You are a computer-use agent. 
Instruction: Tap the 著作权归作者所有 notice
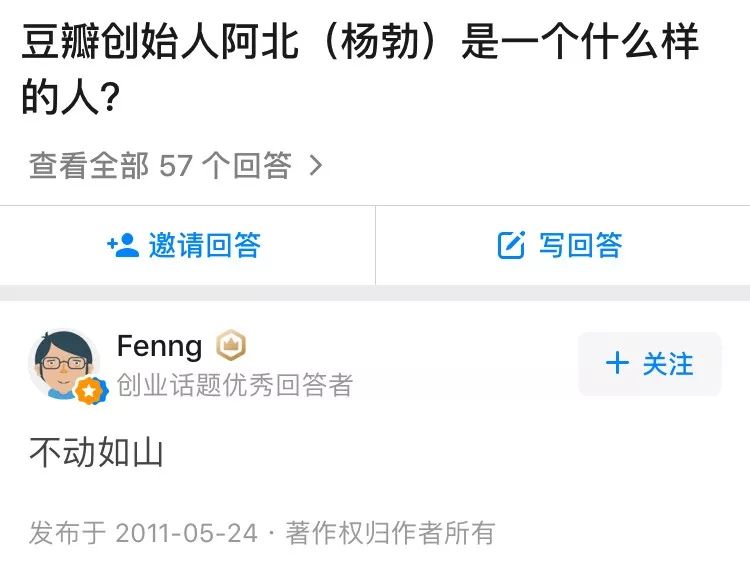pos(390,533)
